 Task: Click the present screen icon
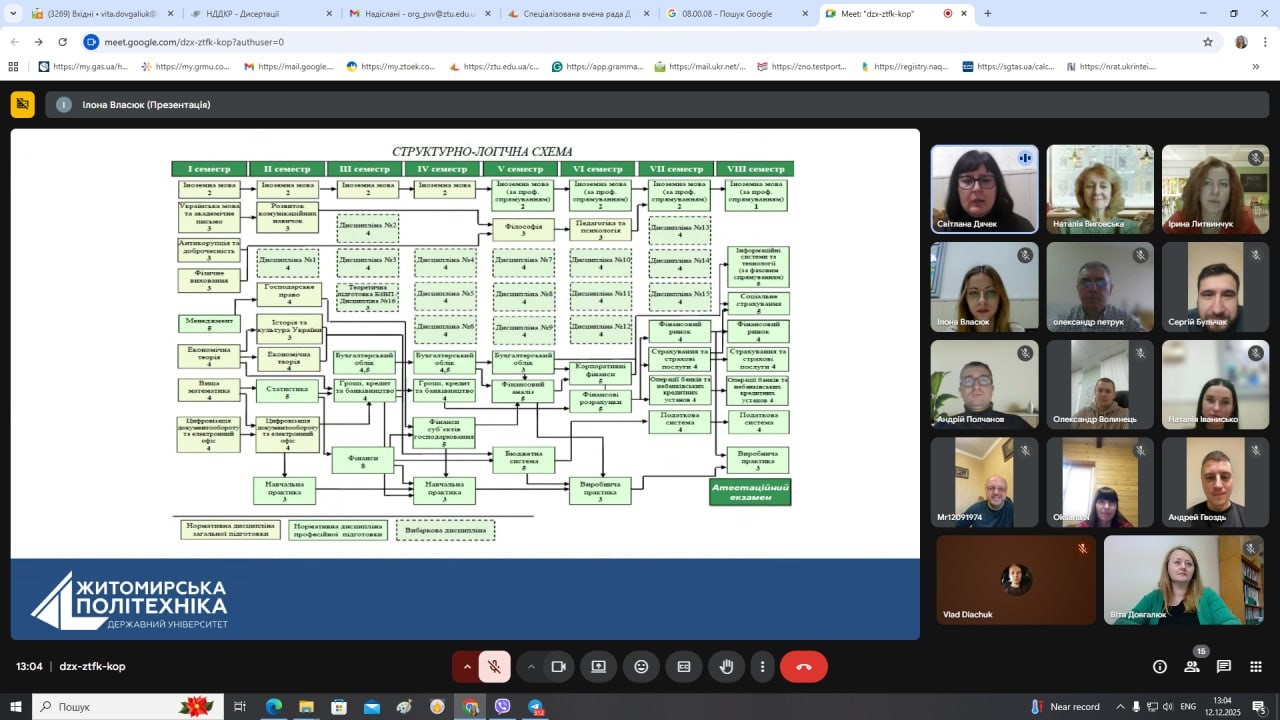[x=599, y=667]
